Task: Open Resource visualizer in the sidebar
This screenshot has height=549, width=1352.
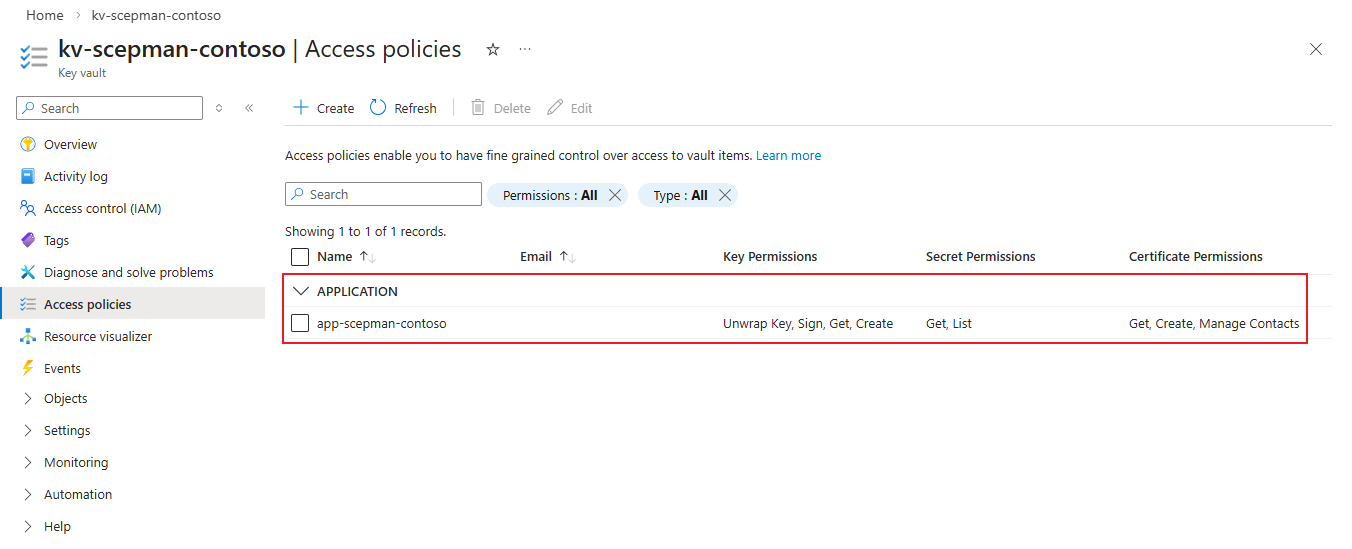Action: click(x=98, y=336)
